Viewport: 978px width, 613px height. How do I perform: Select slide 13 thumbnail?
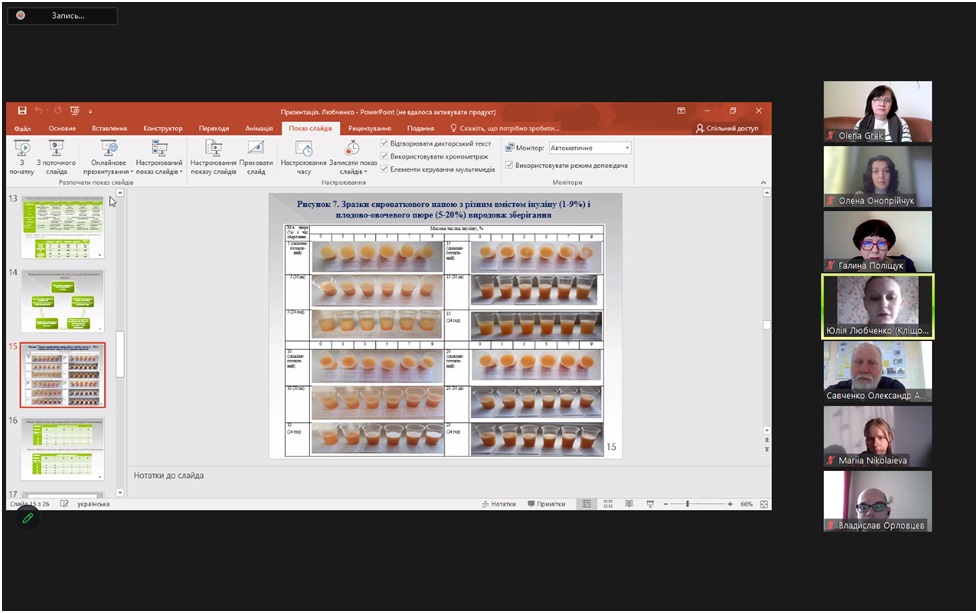[62, 227]
